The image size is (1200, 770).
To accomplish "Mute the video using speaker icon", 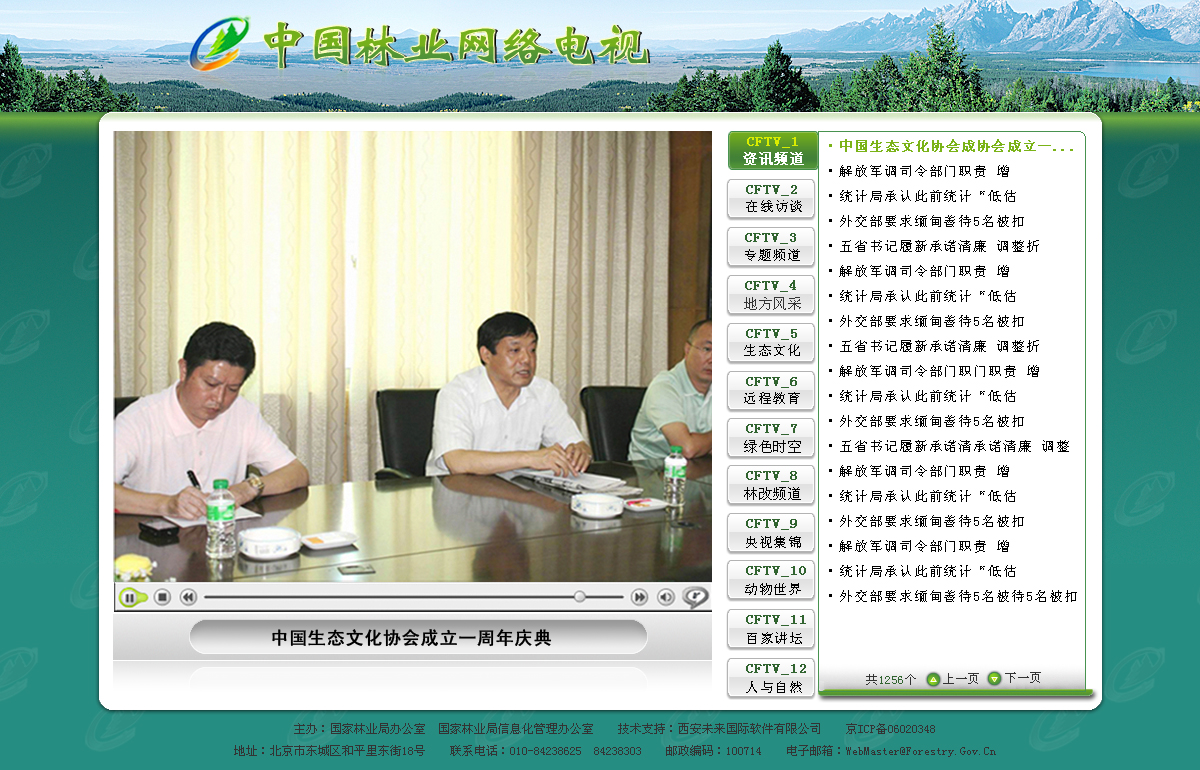I will click(x=665, y=597).
